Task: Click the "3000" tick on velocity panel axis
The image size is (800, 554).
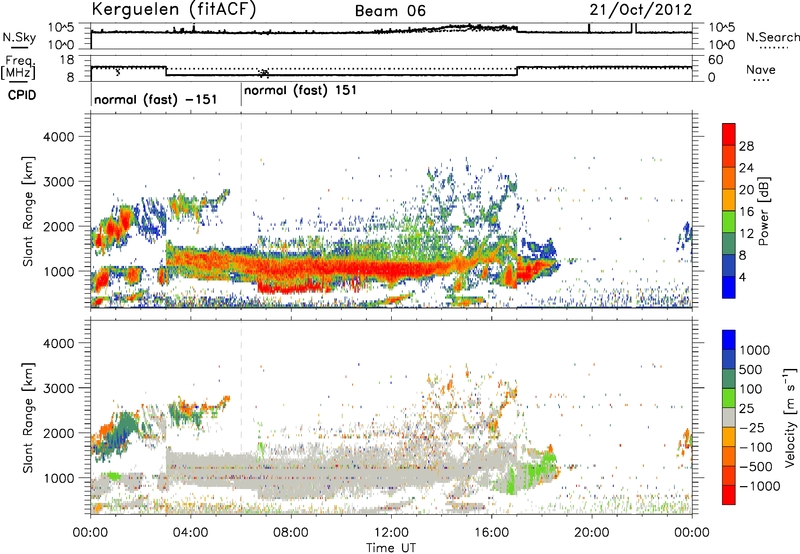Action: tap(58, 388)
